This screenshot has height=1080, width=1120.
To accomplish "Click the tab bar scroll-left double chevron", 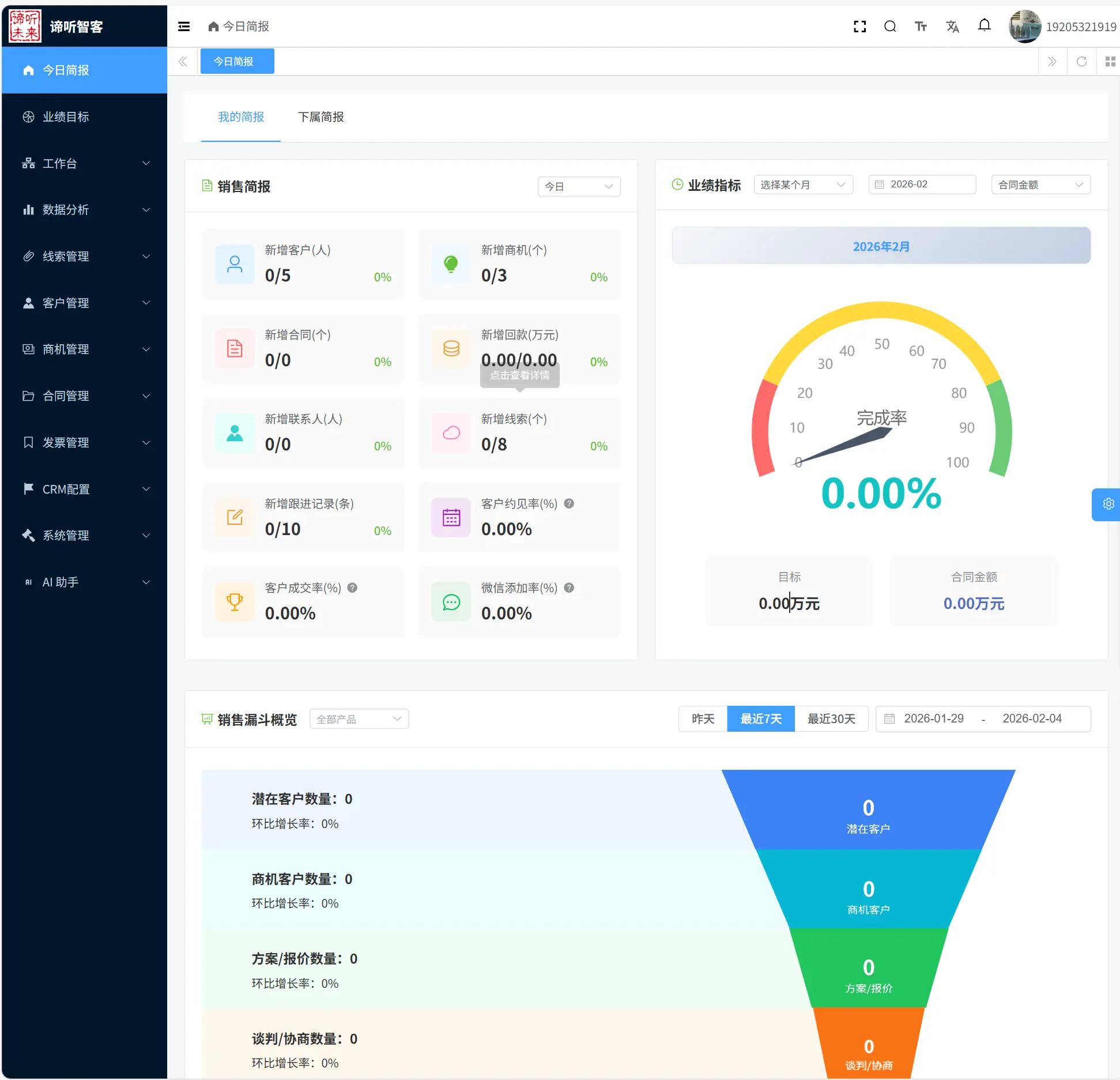I will point(183,62).
